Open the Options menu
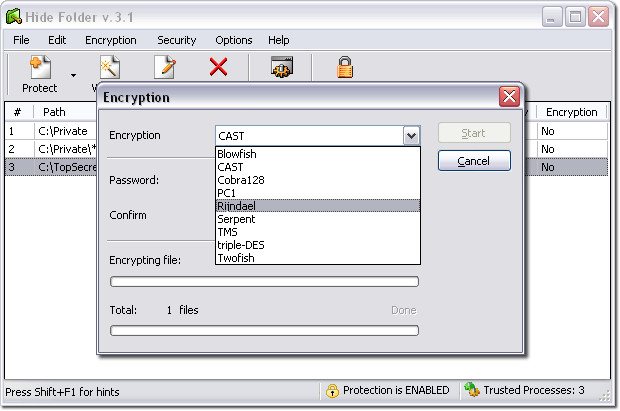The image size is (620, 411). pos(234,40)
